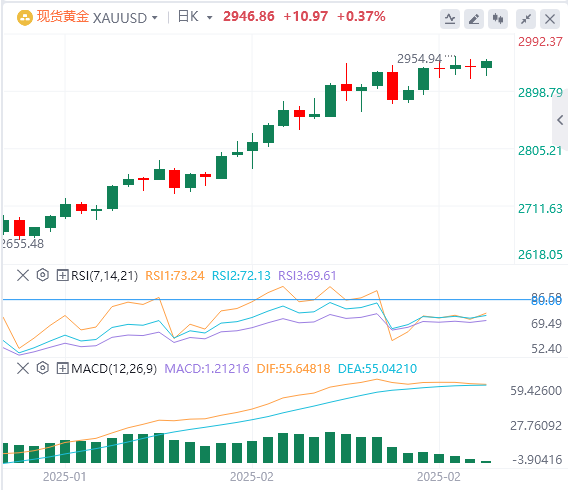Open the XAUUSD symbol dropdown
Image resolution: width=568 pixels, height=490 pixels.
[155, 17]
